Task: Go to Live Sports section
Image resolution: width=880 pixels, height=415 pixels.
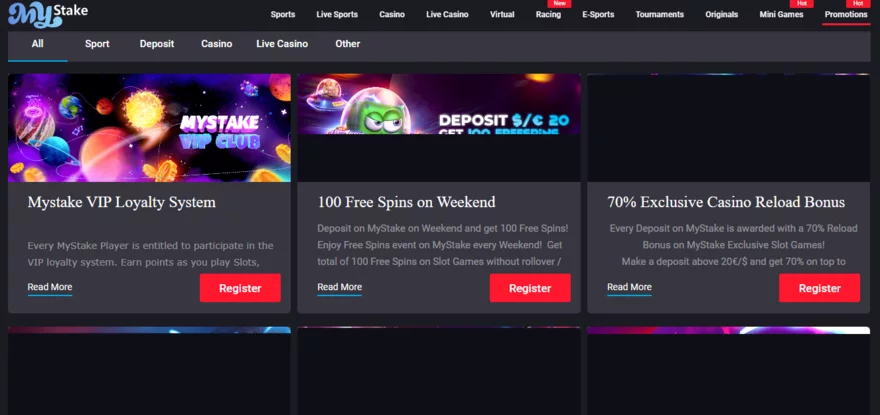Action: [x=337, y=15]
